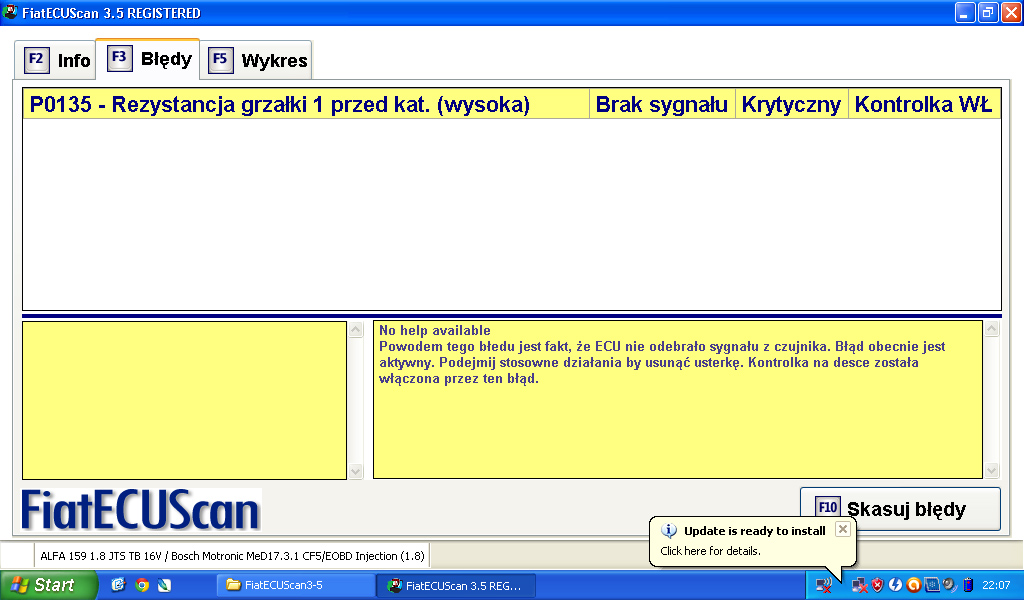Select the P0135 error row
Viewport: 1024px width, 600px height.
[511, 104]
